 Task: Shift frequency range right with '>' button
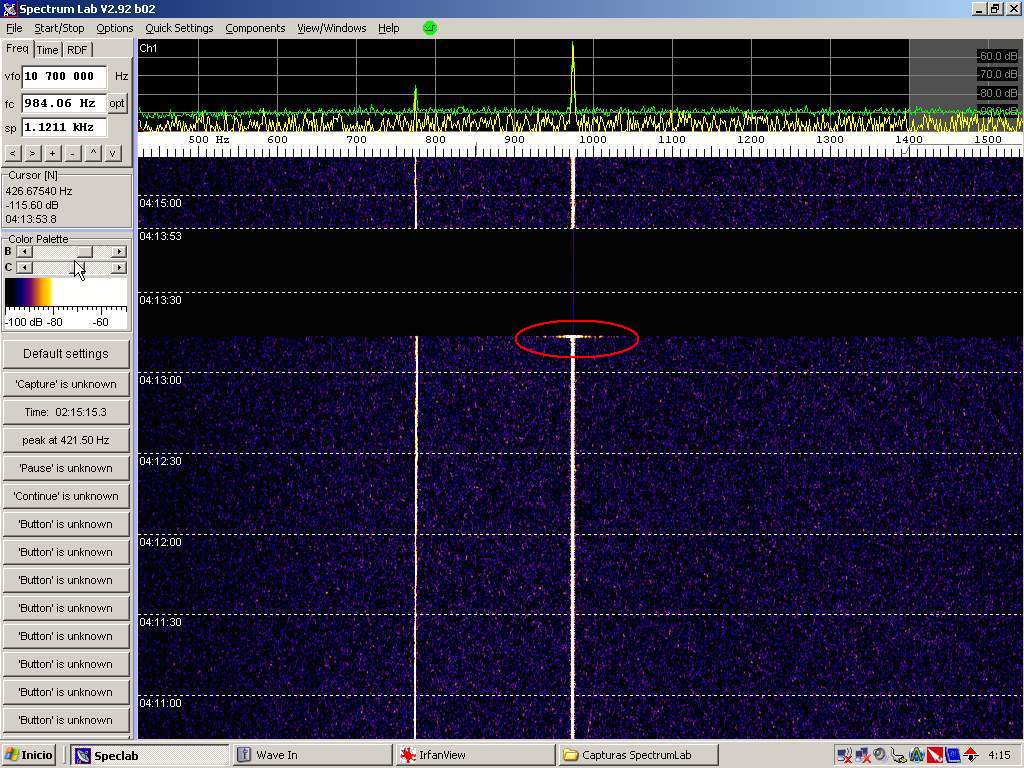[33, 153]
